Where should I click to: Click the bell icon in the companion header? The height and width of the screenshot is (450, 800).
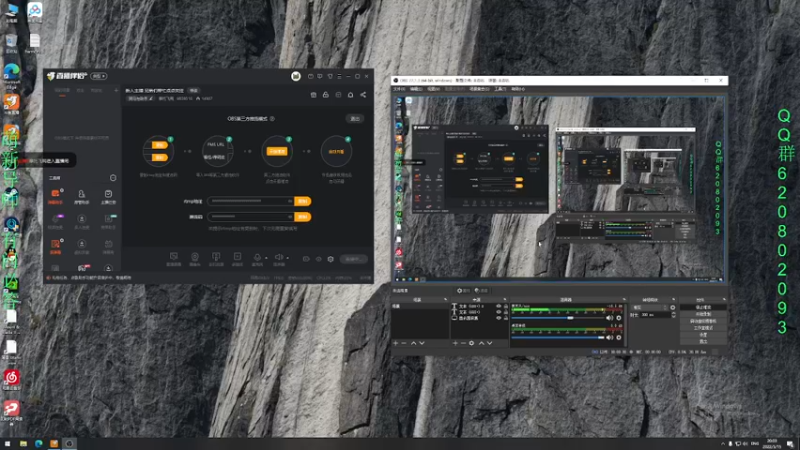click(350, 94)
